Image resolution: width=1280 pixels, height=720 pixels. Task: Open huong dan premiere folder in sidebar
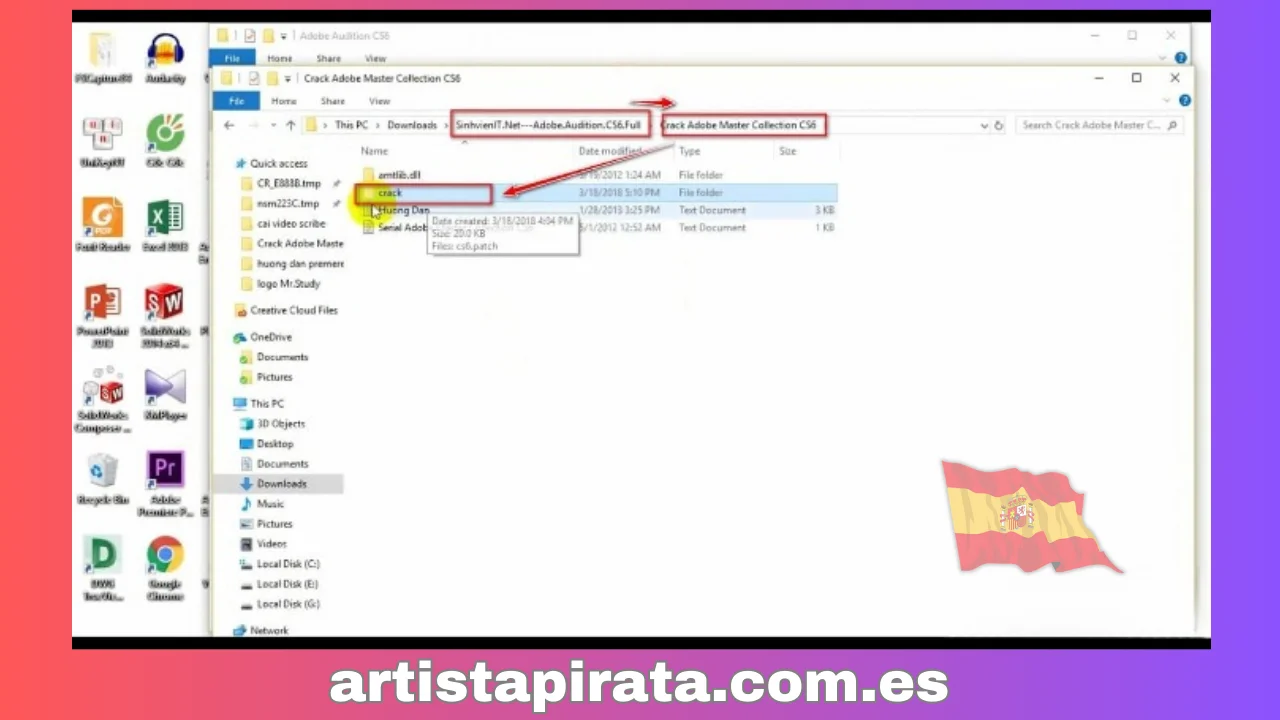[299, 263]
